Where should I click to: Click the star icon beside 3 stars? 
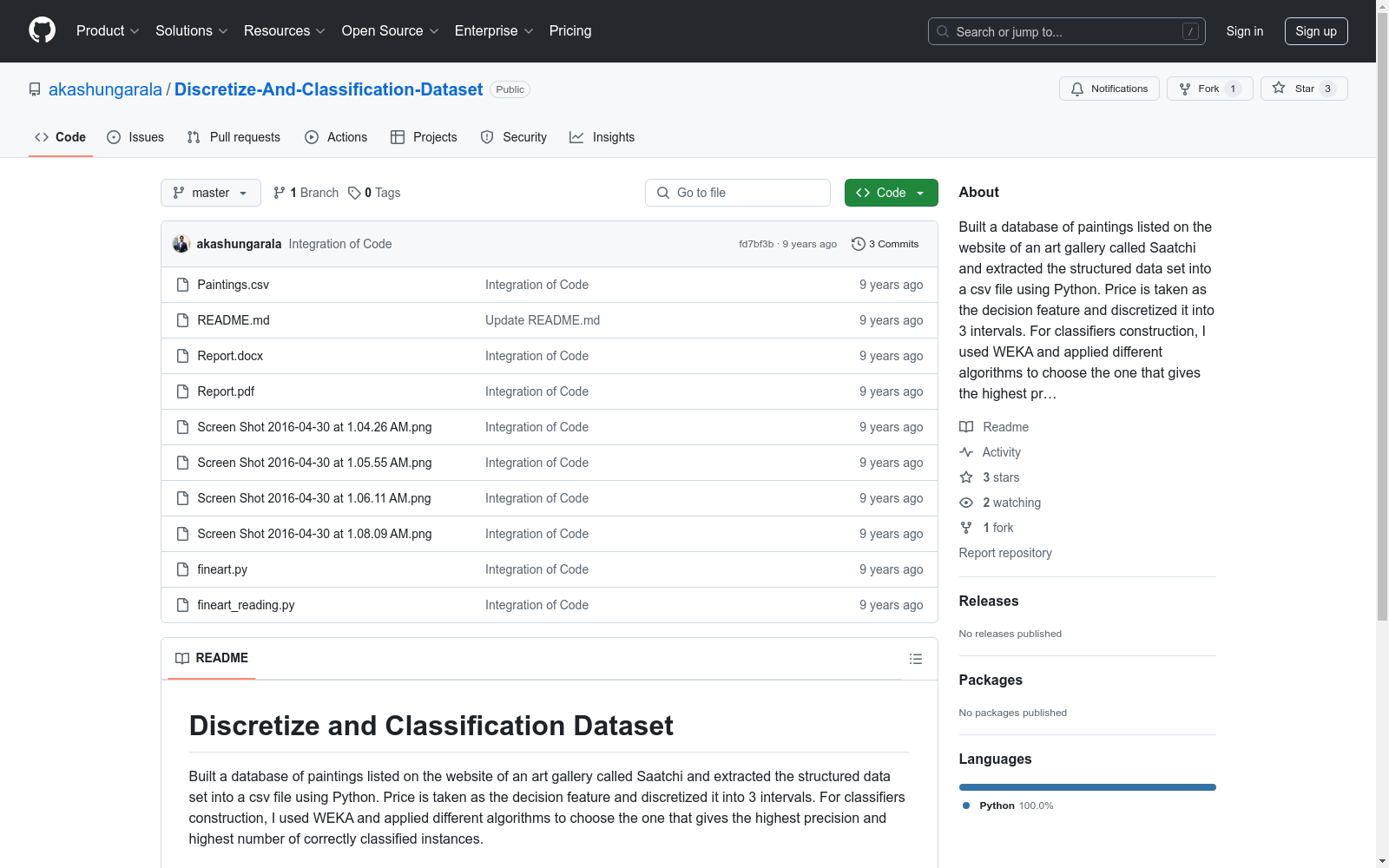click(x=966, y=477)
